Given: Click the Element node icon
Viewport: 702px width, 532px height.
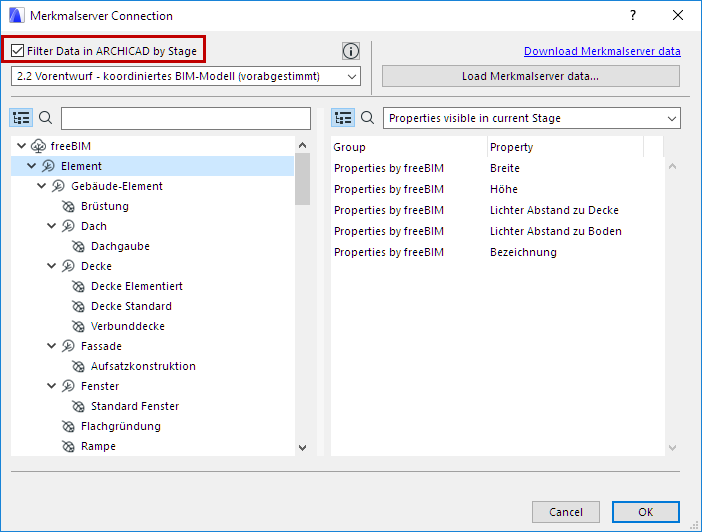Looking at the screenshot, I should 48,166.
